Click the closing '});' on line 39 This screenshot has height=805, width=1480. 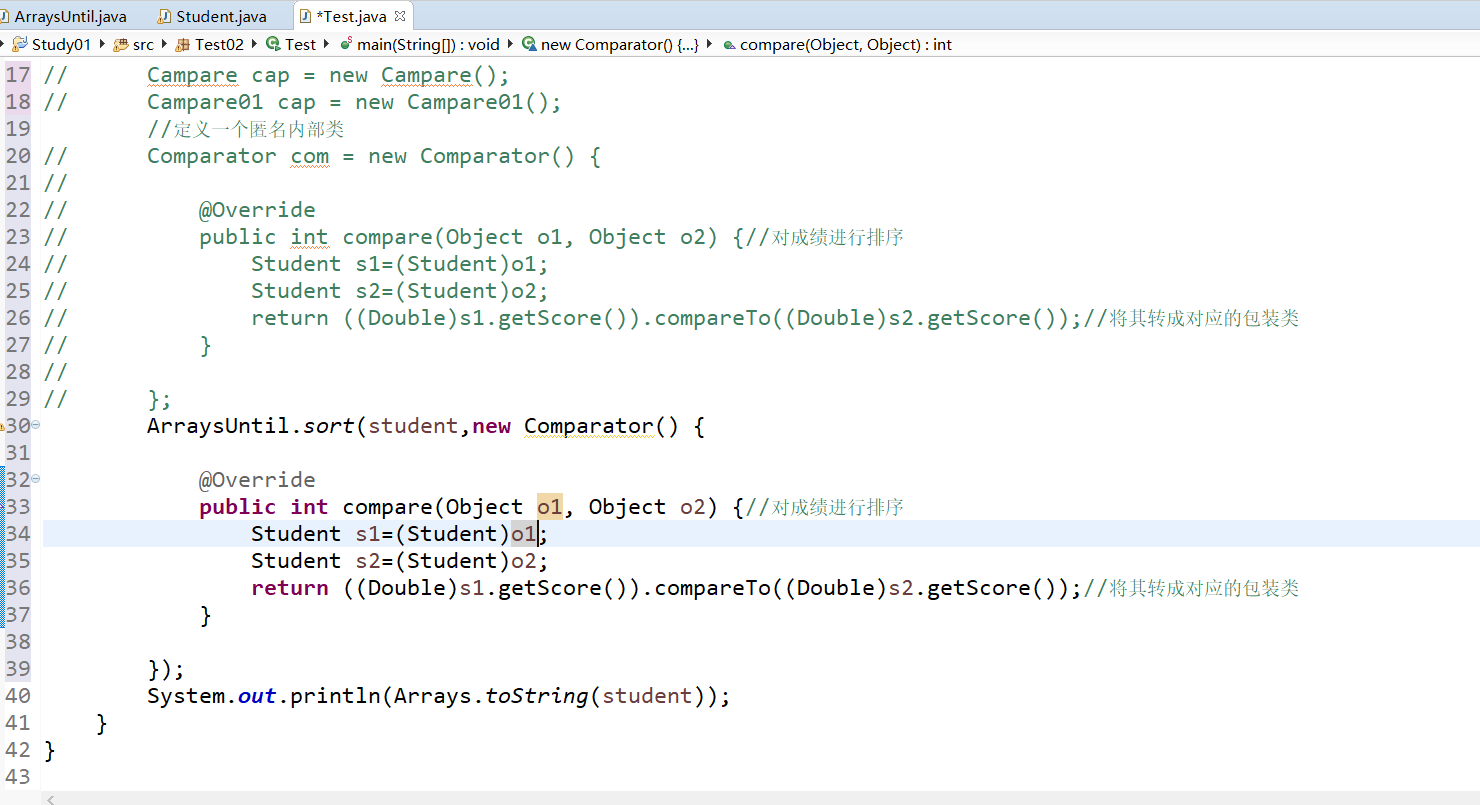(166, 669)
